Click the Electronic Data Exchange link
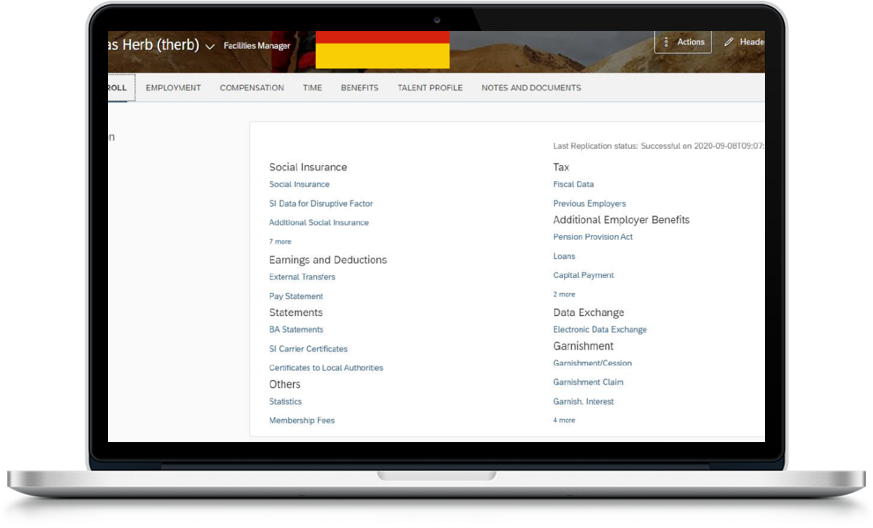 coord(600,329)
